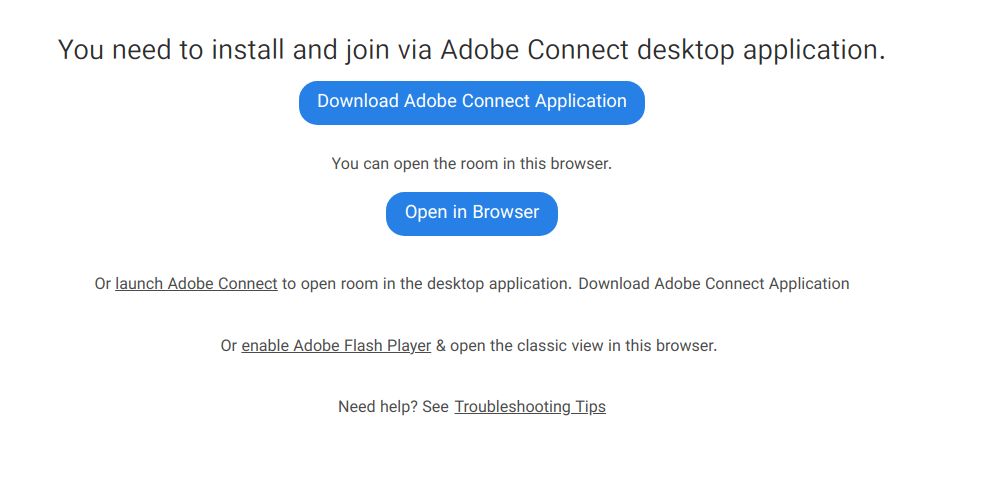Click the word "Or" before launch Adobe Connect
The width and height of the screenshot is (981, 477).
click(103, 284)
